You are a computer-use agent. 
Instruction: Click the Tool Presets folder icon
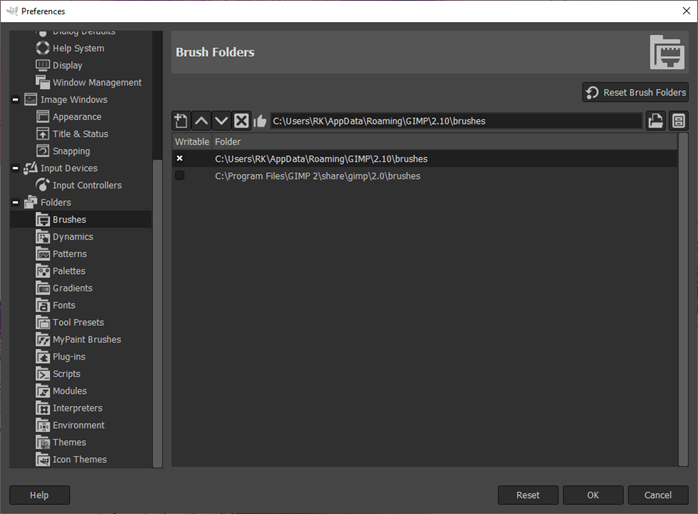pyautogui.click(x=43, y=322)
